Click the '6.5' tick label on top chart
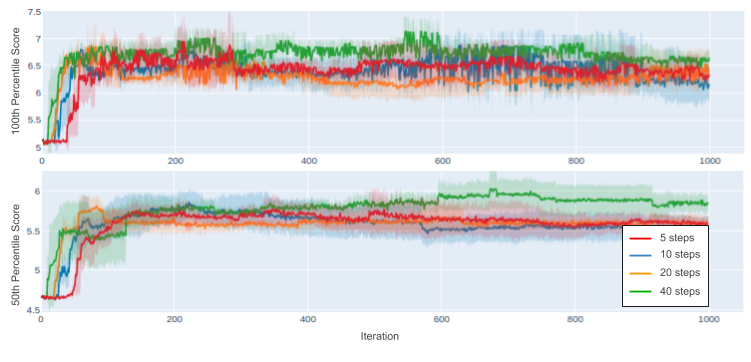The image size is (751, 362). 34,66
